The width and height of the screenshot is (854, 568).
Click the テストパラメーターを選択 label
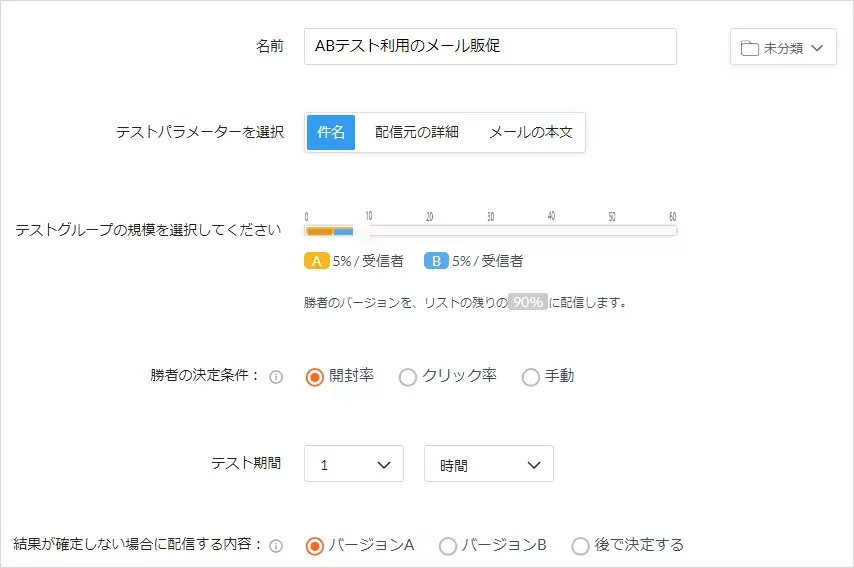click(200, 132)
